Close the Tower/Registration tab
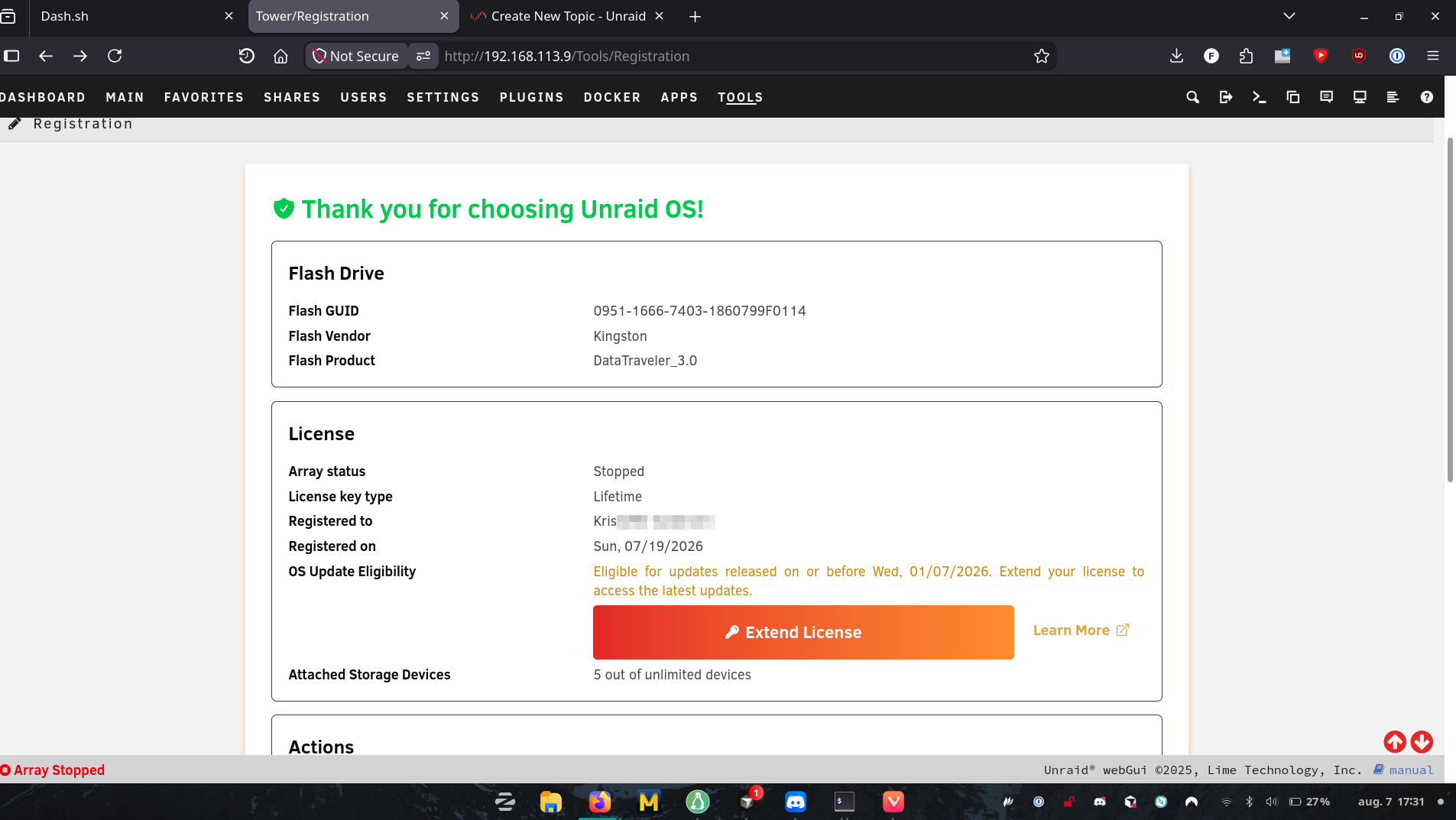1456x820 pixels. 444,16
